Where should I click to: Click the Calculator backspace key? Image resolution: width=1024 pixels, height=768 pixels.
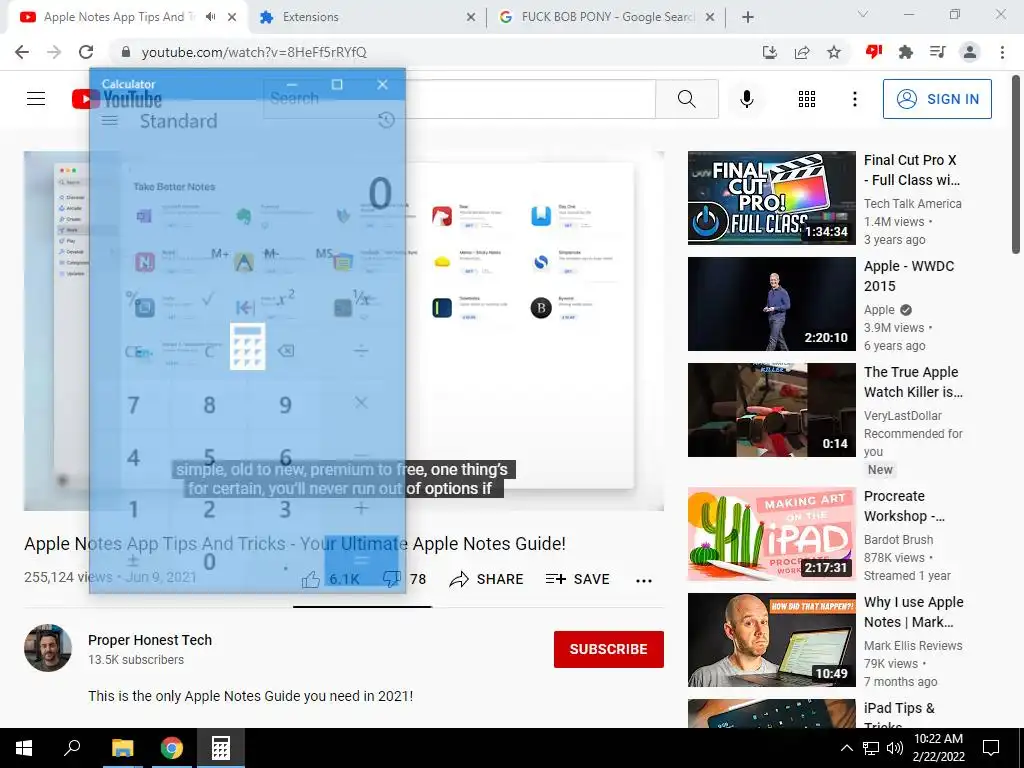tap(285, 351)
